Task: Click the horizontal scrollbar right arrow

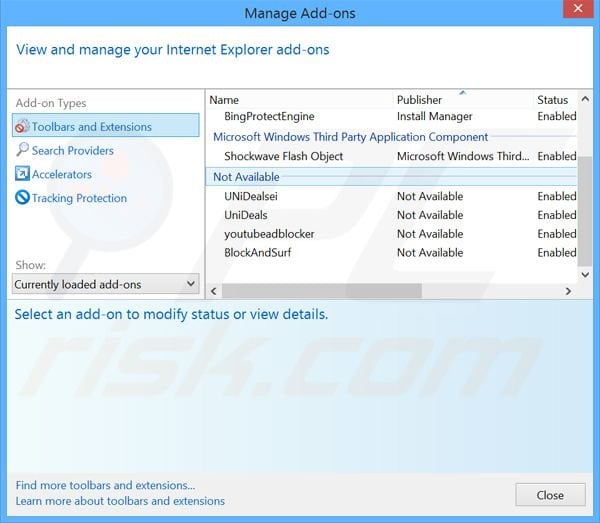Action: click(568, 291)
